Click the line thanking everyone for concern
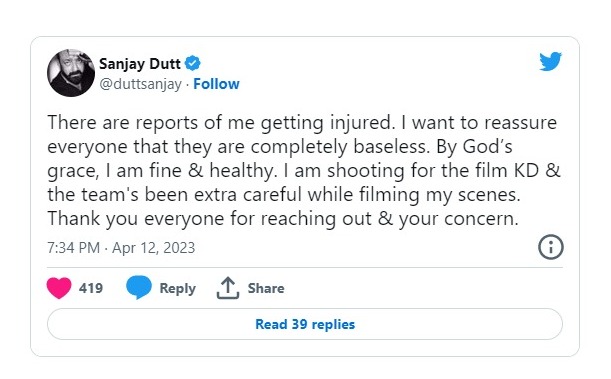The image size is (611, 379). coord(283,219)
